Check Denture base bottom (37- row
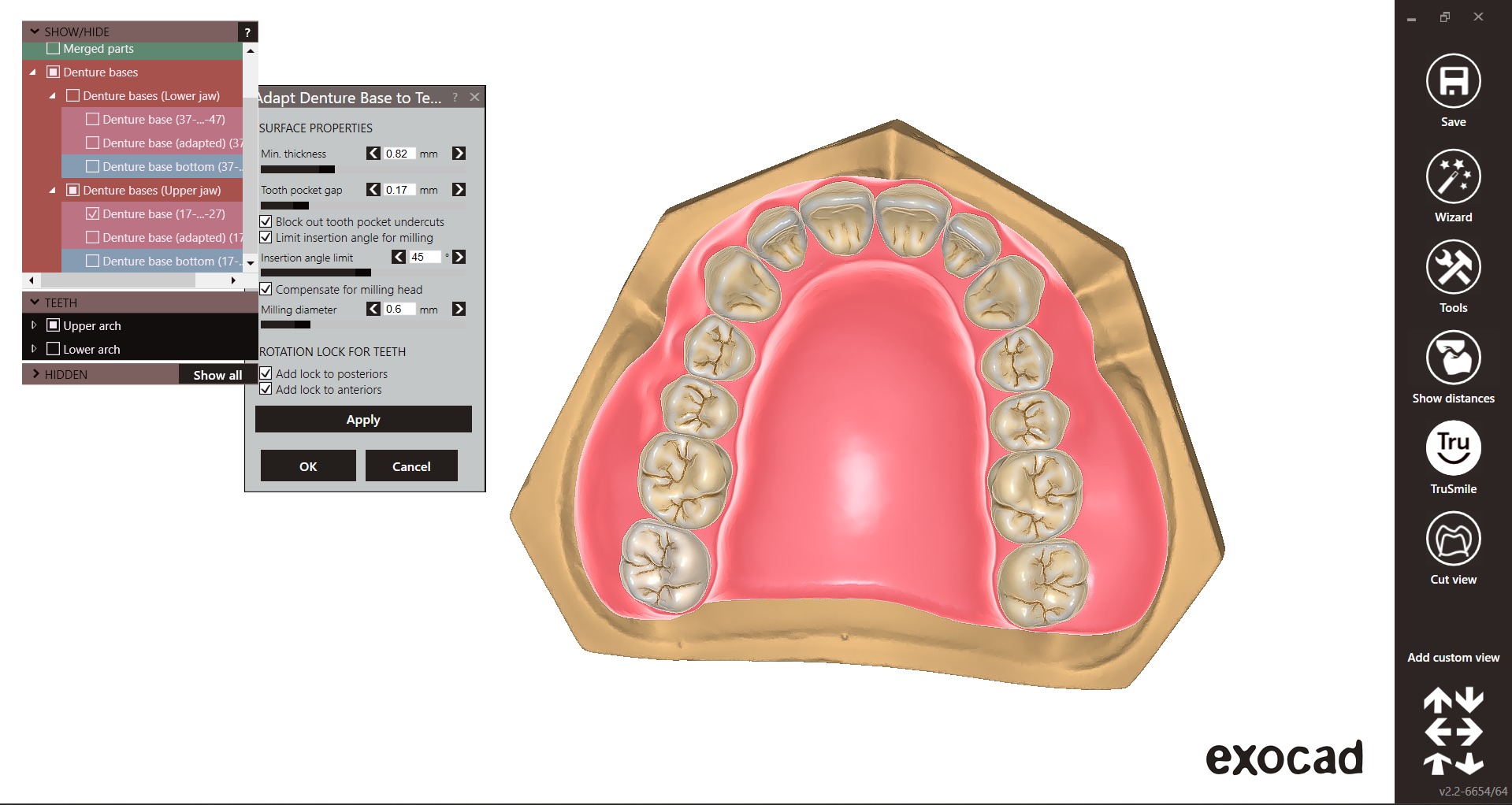Viewport: 1512px width, 805px height. [x=93, y=166]
